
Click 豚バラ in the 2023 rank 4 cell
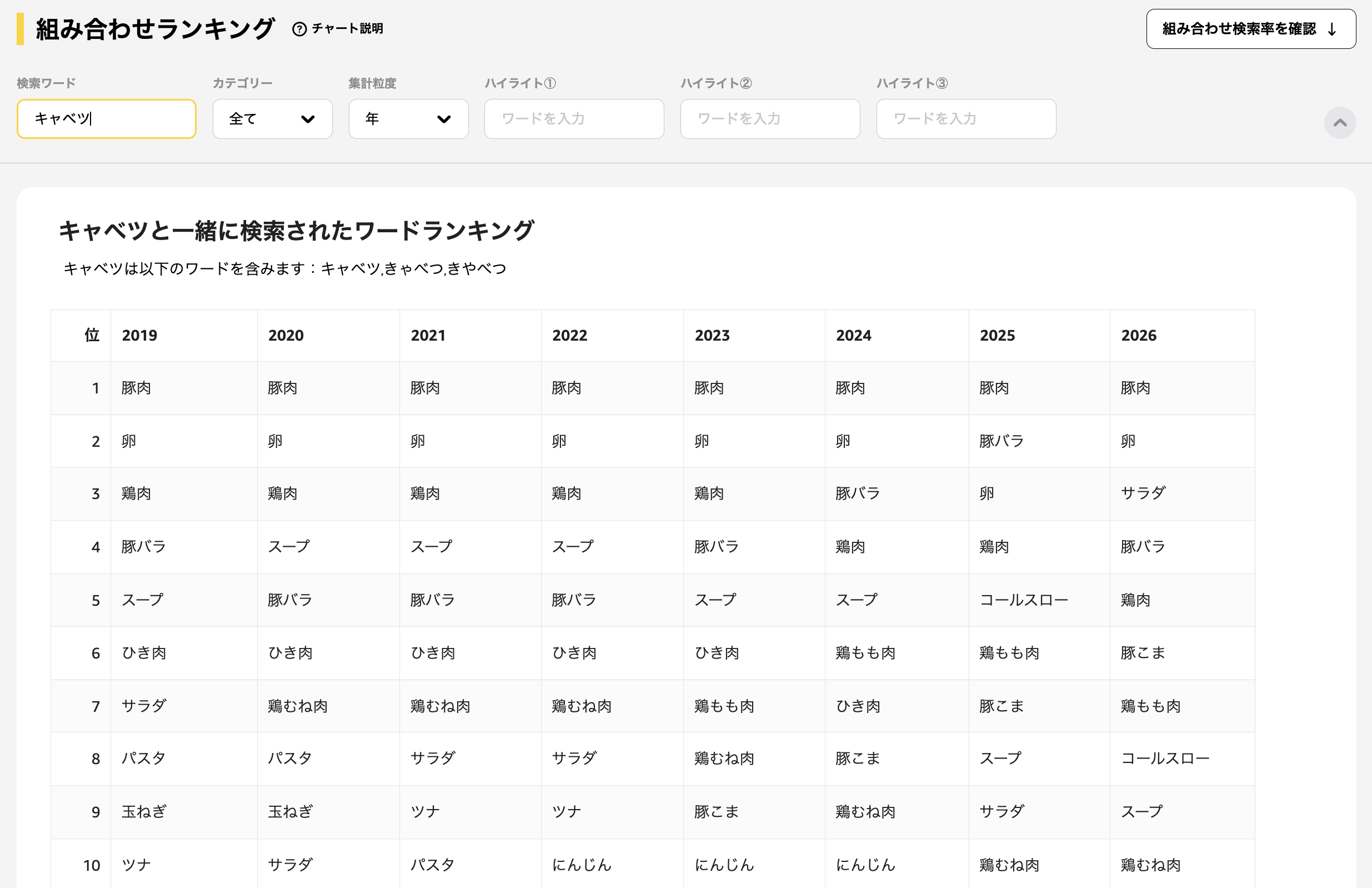point(716,547)
